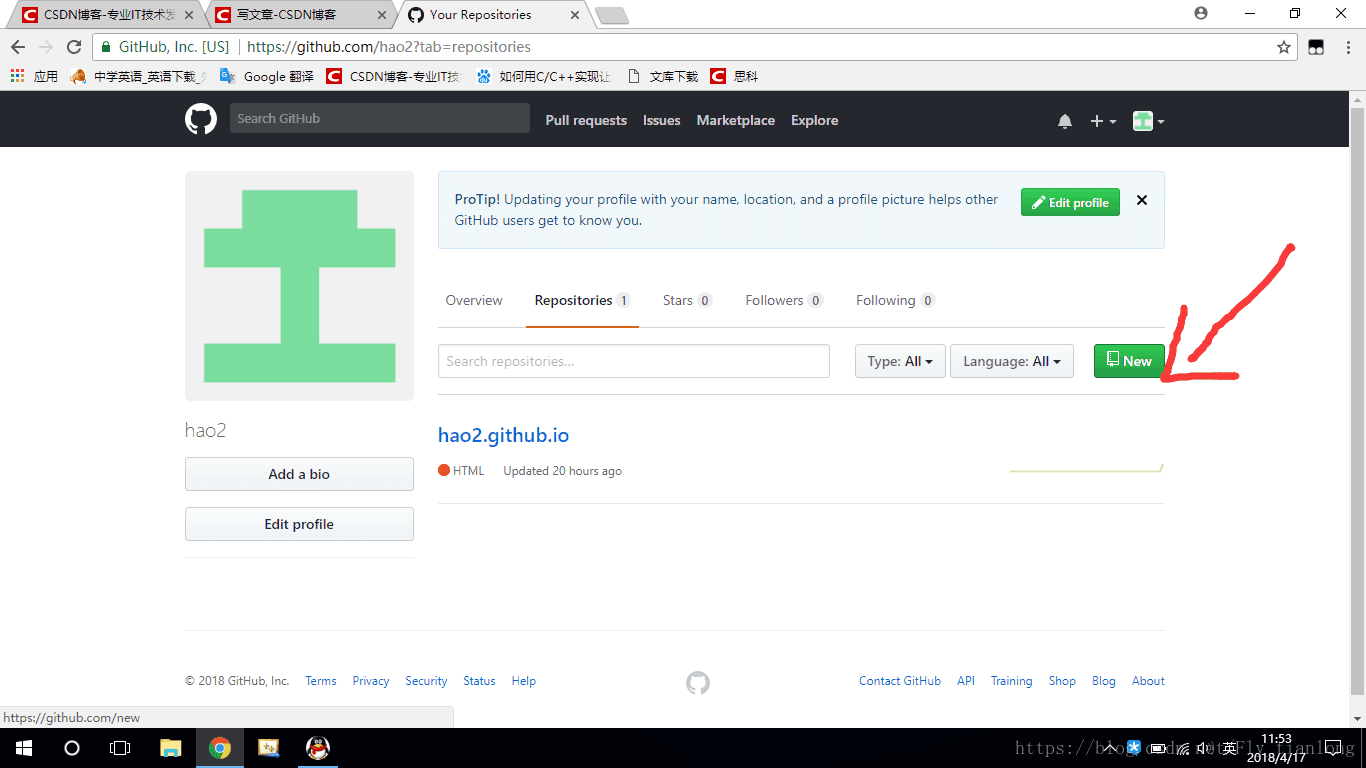Open the About footer link

tap(1148, 681)
